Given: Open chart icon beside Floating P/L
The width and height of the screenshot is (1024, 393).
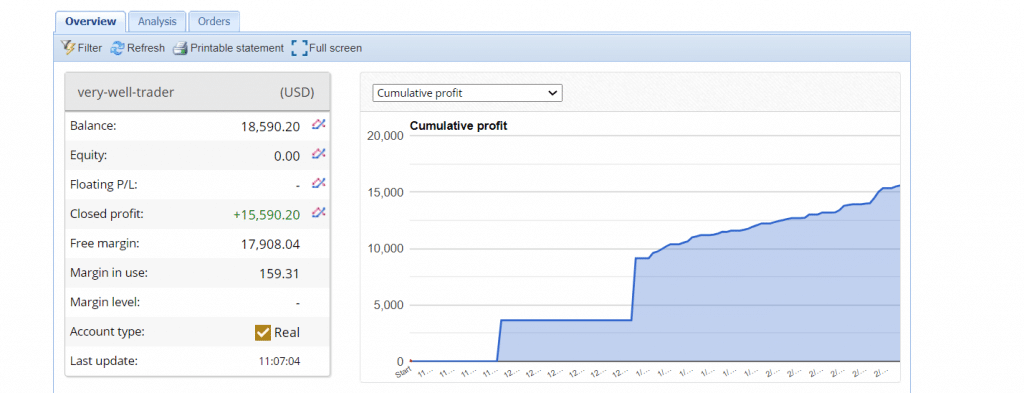Looking at the screenshot, I should [318, 183].
